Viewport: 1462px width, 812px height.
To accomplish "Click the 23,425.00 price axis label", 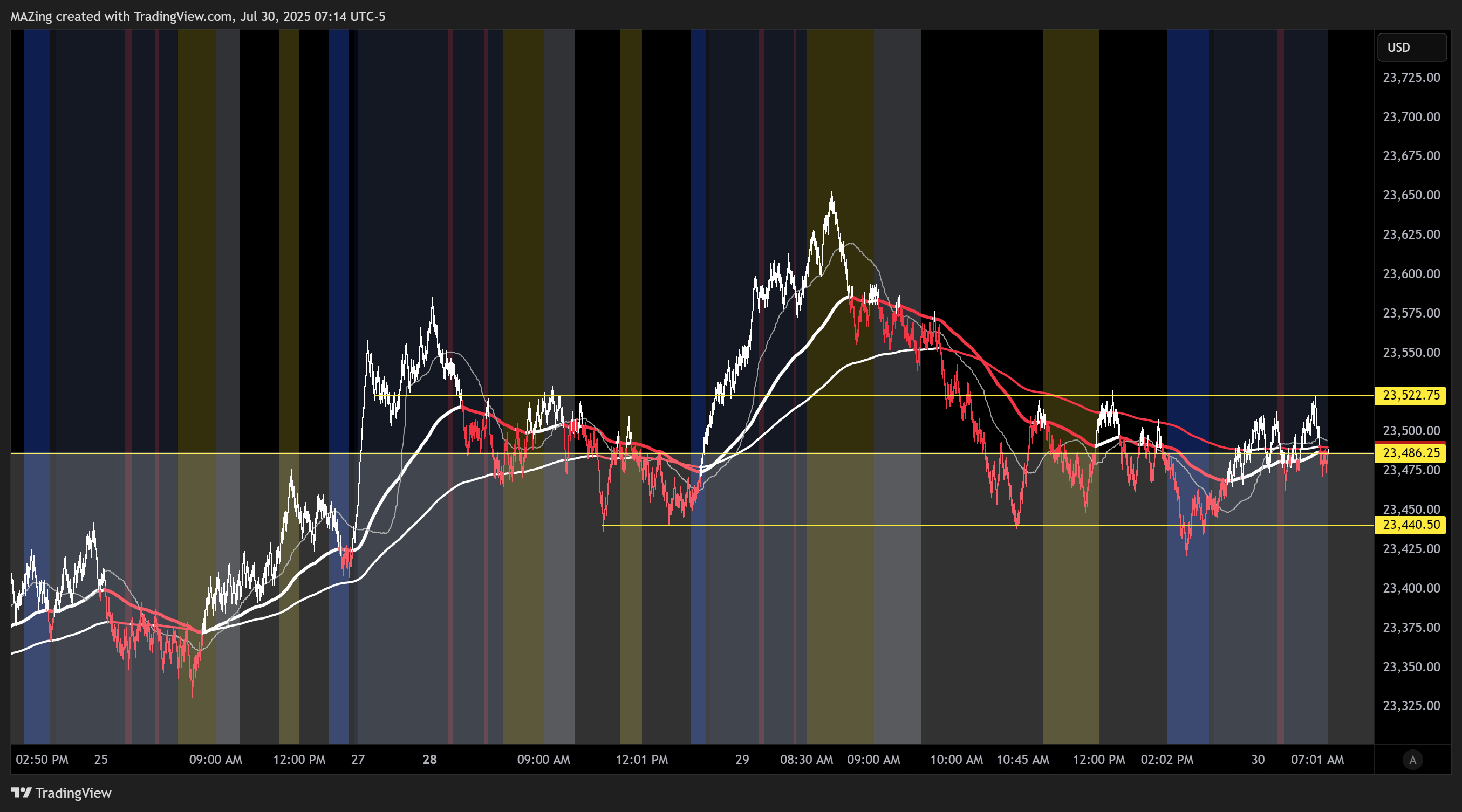I will tap(1411, 549).
